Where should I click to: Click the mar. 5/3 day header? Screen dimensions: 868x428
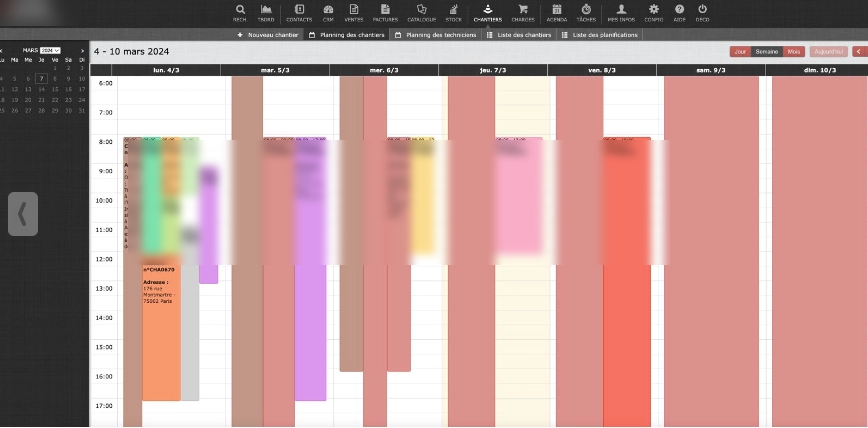coord(275,70)
